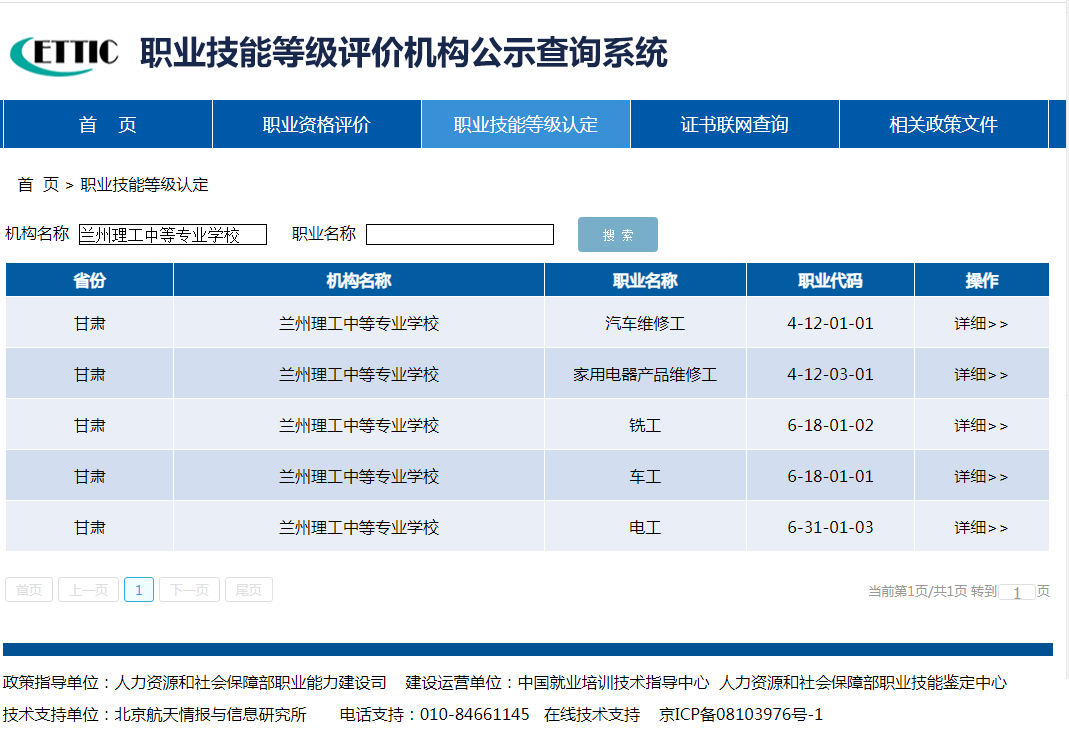The image size is (1069, 730).
Task: Go to 上一页 in pagination
Action: [x=88, y=590]
